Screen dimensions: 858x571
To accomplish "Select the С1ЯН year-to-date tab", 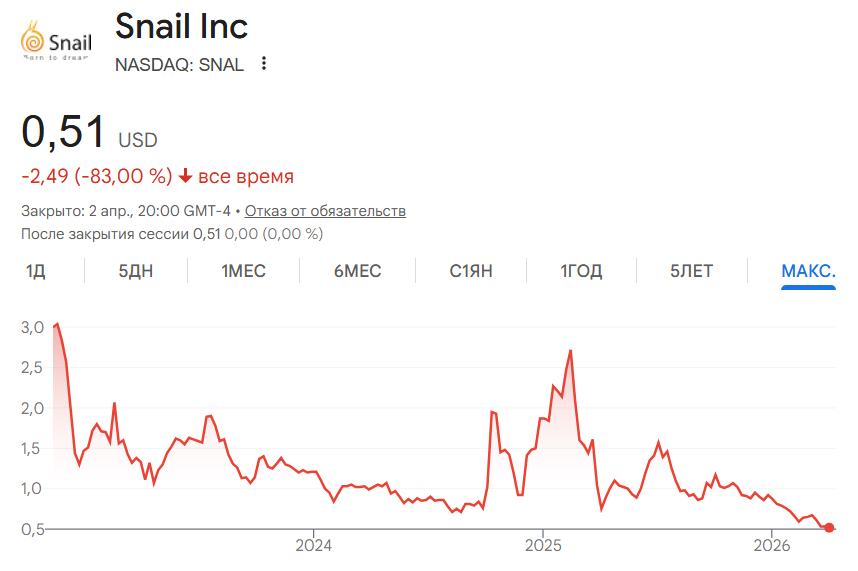I will click(x=471, y=271).
